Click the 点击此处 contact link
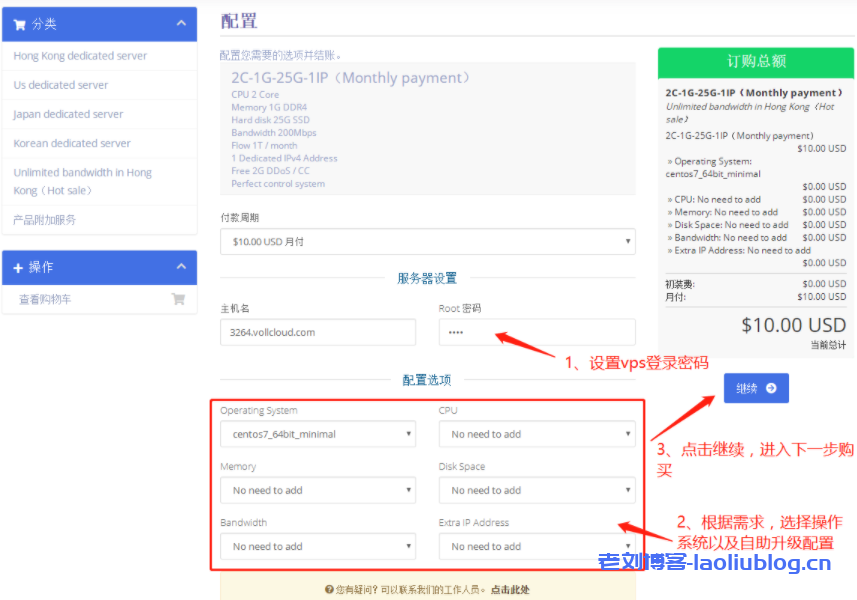The width and height of the screenshot is (857, 600). 510,590
